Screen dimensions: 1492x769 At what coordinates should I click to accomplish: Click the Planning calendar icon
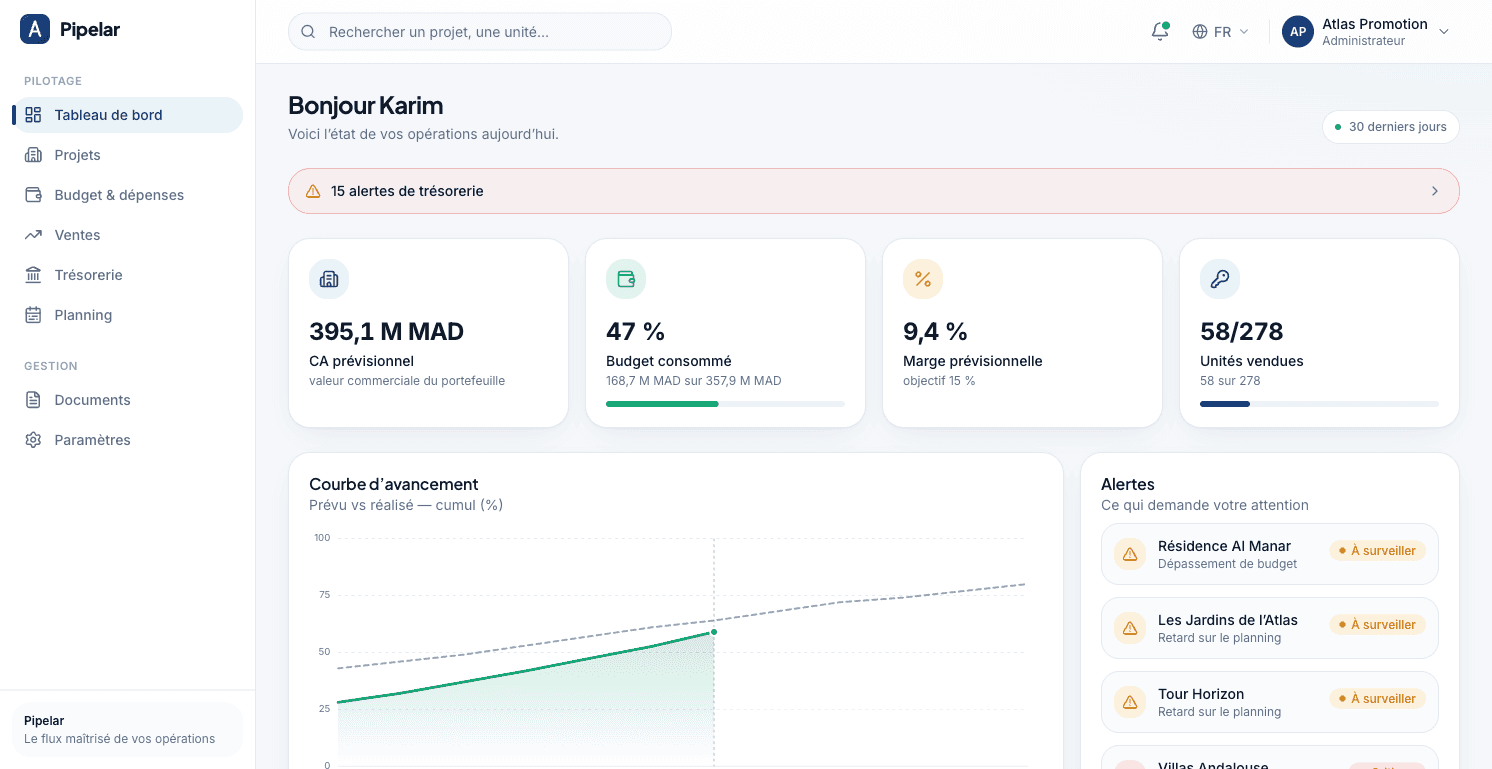(x=33, y=315)
